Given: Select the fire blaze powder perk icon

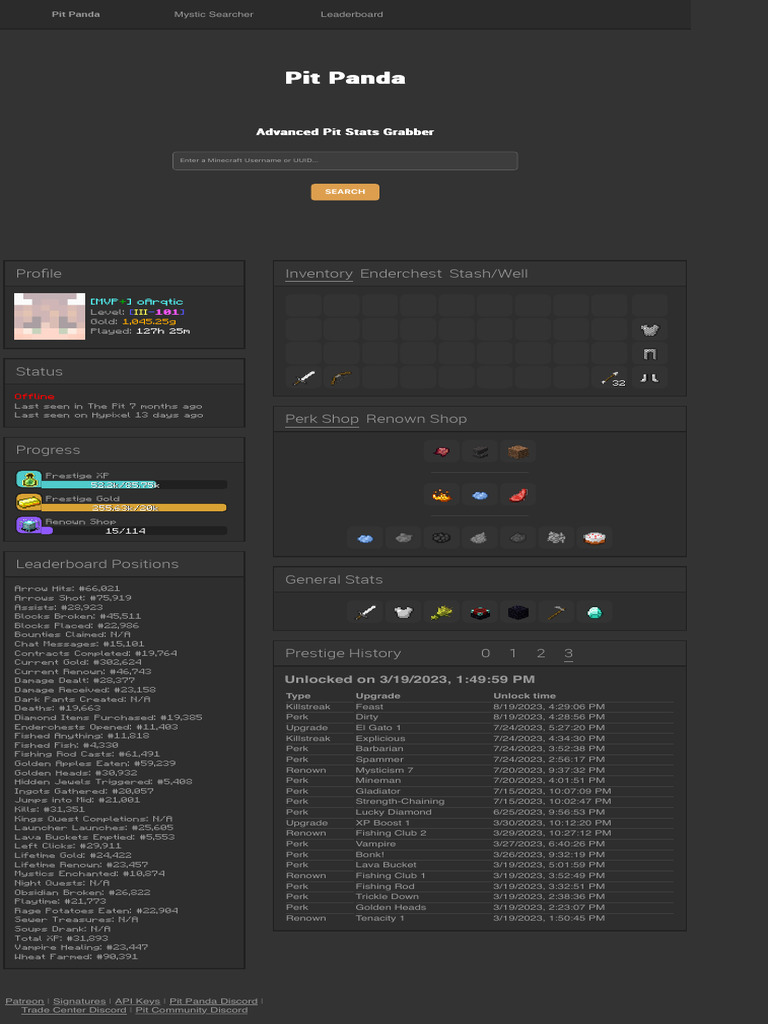Looking at the screenshot, I should pos(441,495).
